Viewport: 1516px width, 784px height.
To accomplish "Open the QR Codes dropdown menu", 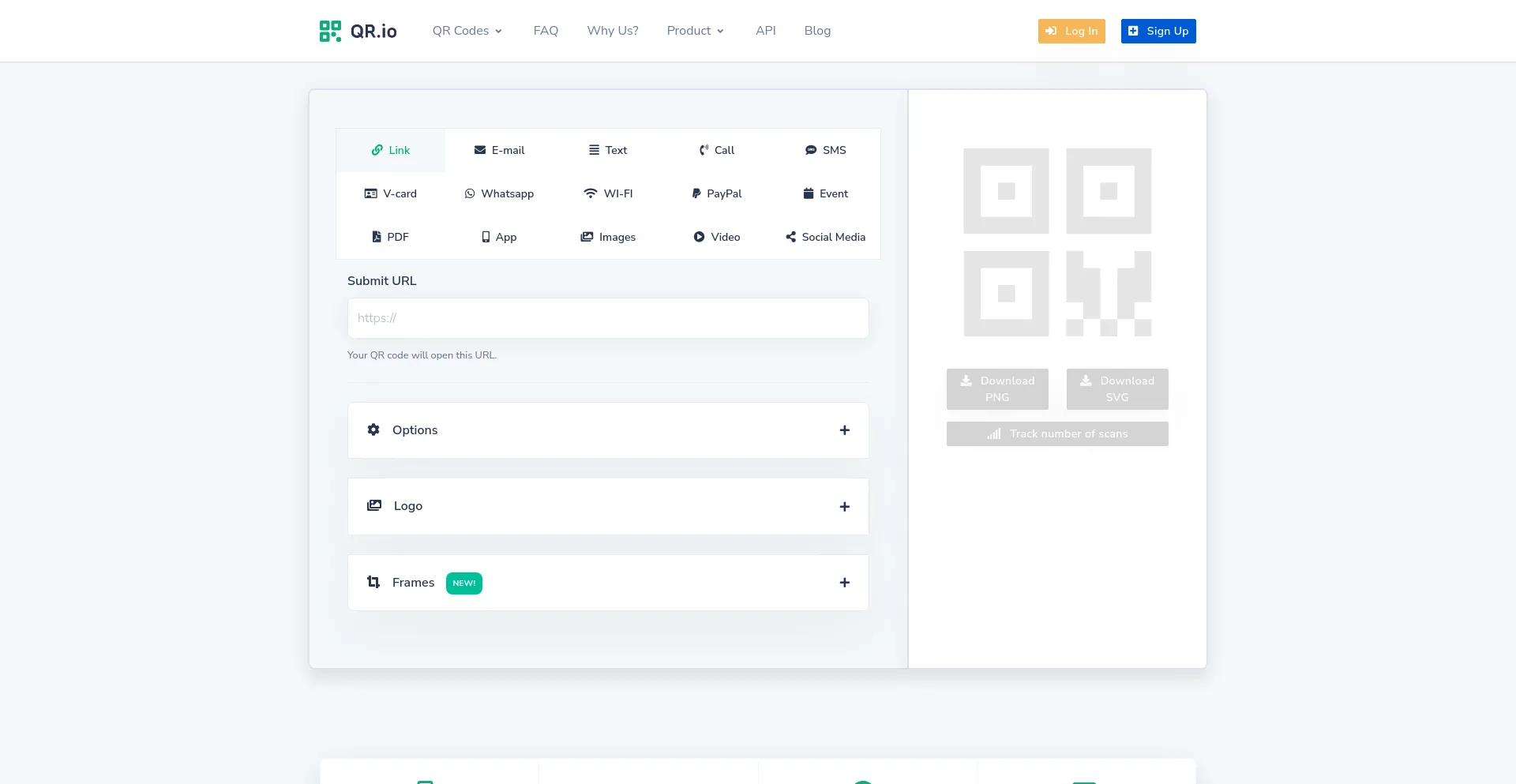I will [467, 31].
